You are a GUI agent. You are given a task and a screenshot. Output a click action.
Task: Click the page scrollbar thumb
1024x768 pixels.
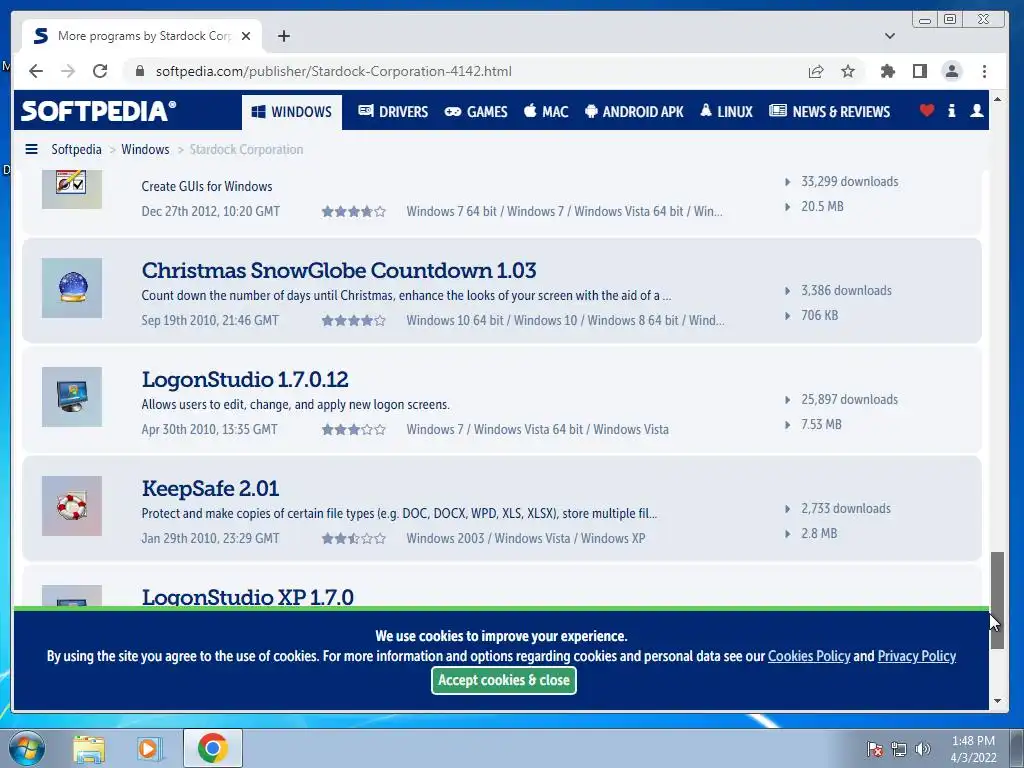(x=997, y=600)
